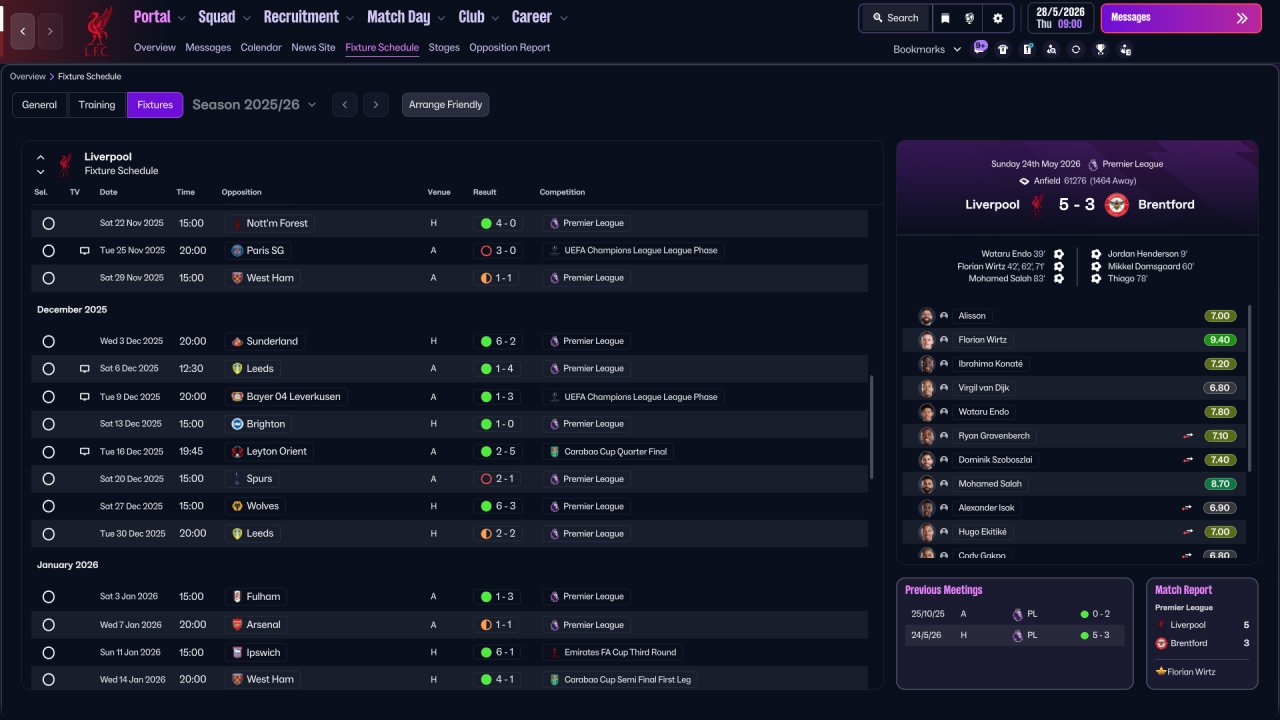Click Mohamed Salah's portrait in the ratings list

coord(927,484)
